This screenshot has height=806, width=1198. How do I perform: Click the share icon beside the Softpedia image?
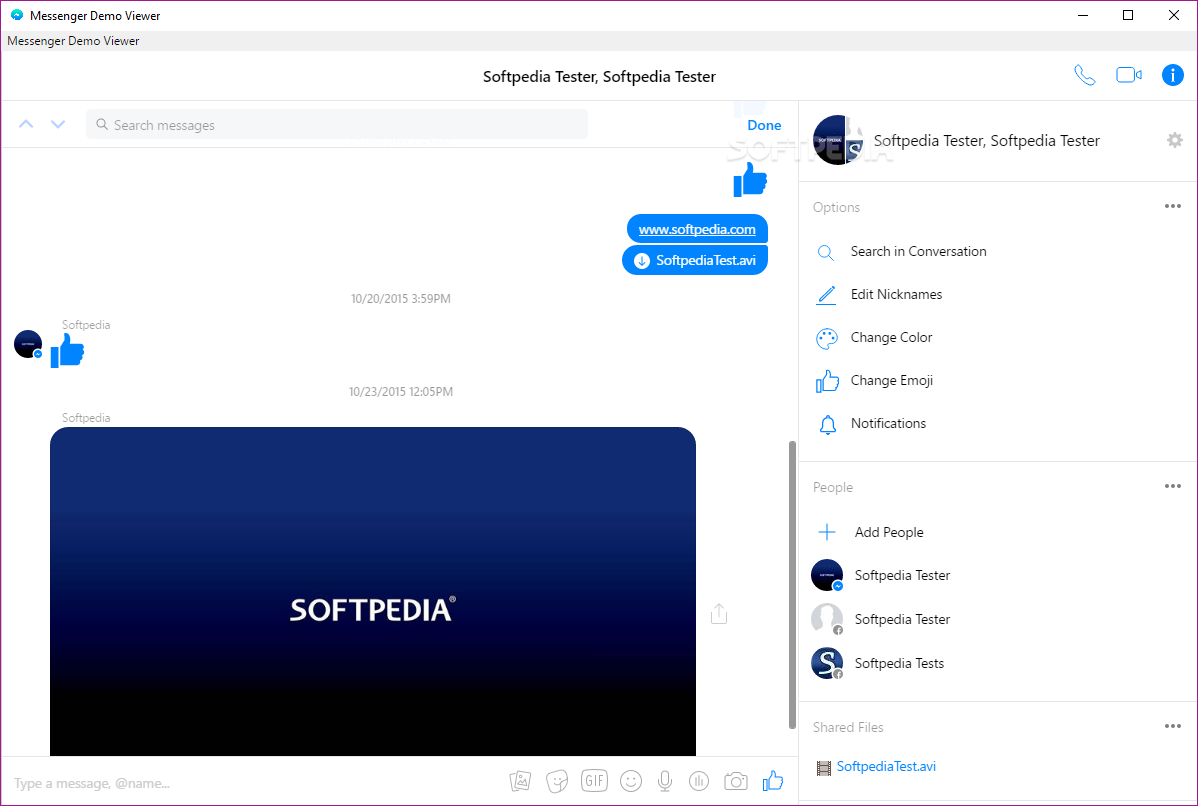[719, 614]
